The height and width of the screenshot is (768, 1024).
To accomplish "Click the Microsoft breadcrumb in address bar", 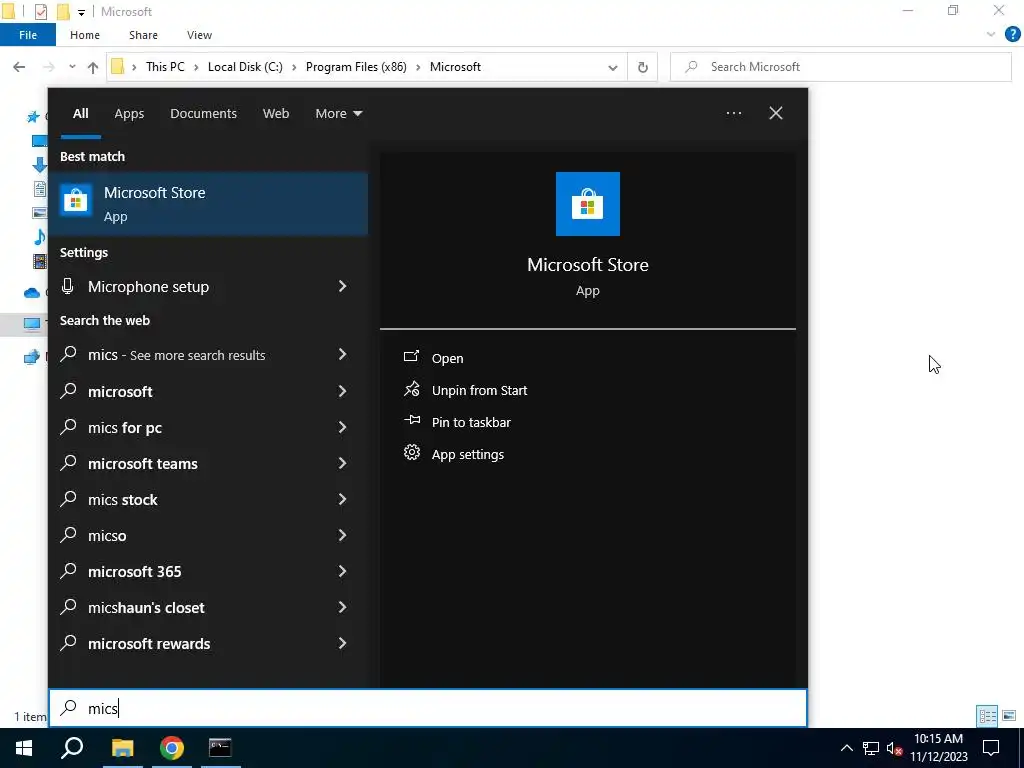I will [455, 67].
